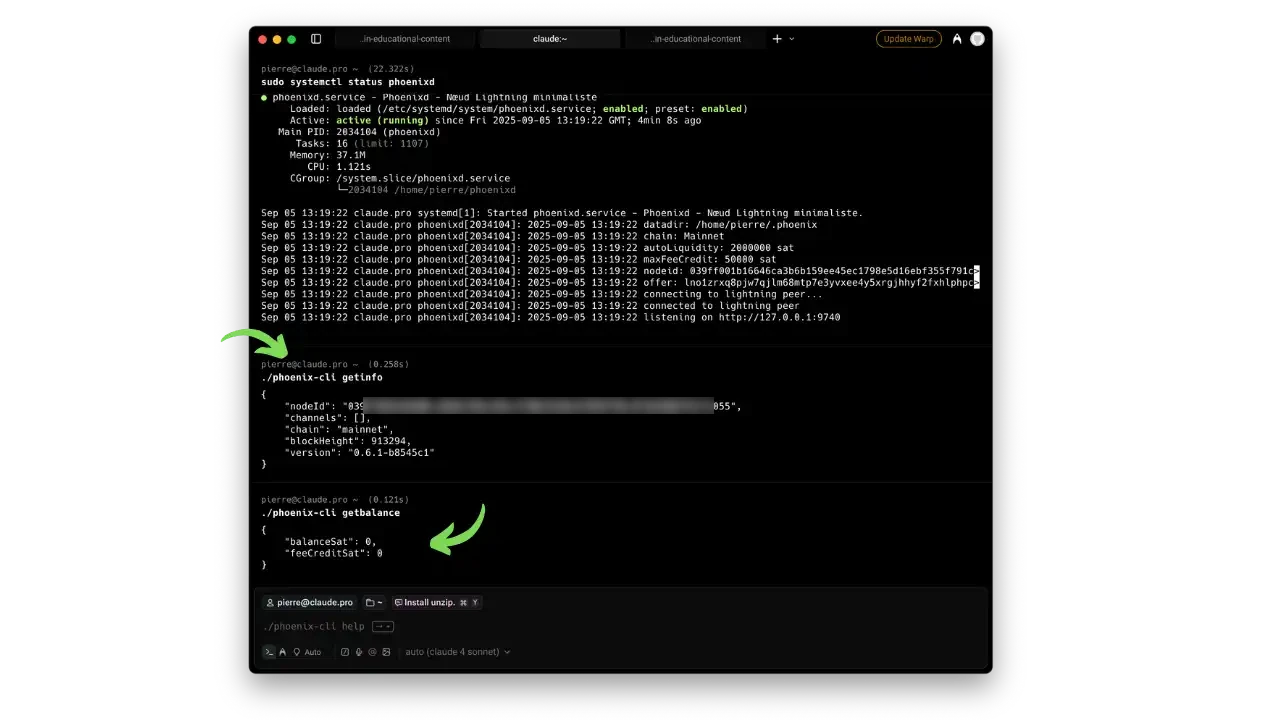
Task: Add context using the @ mention icon
Action: coord(372,651)
